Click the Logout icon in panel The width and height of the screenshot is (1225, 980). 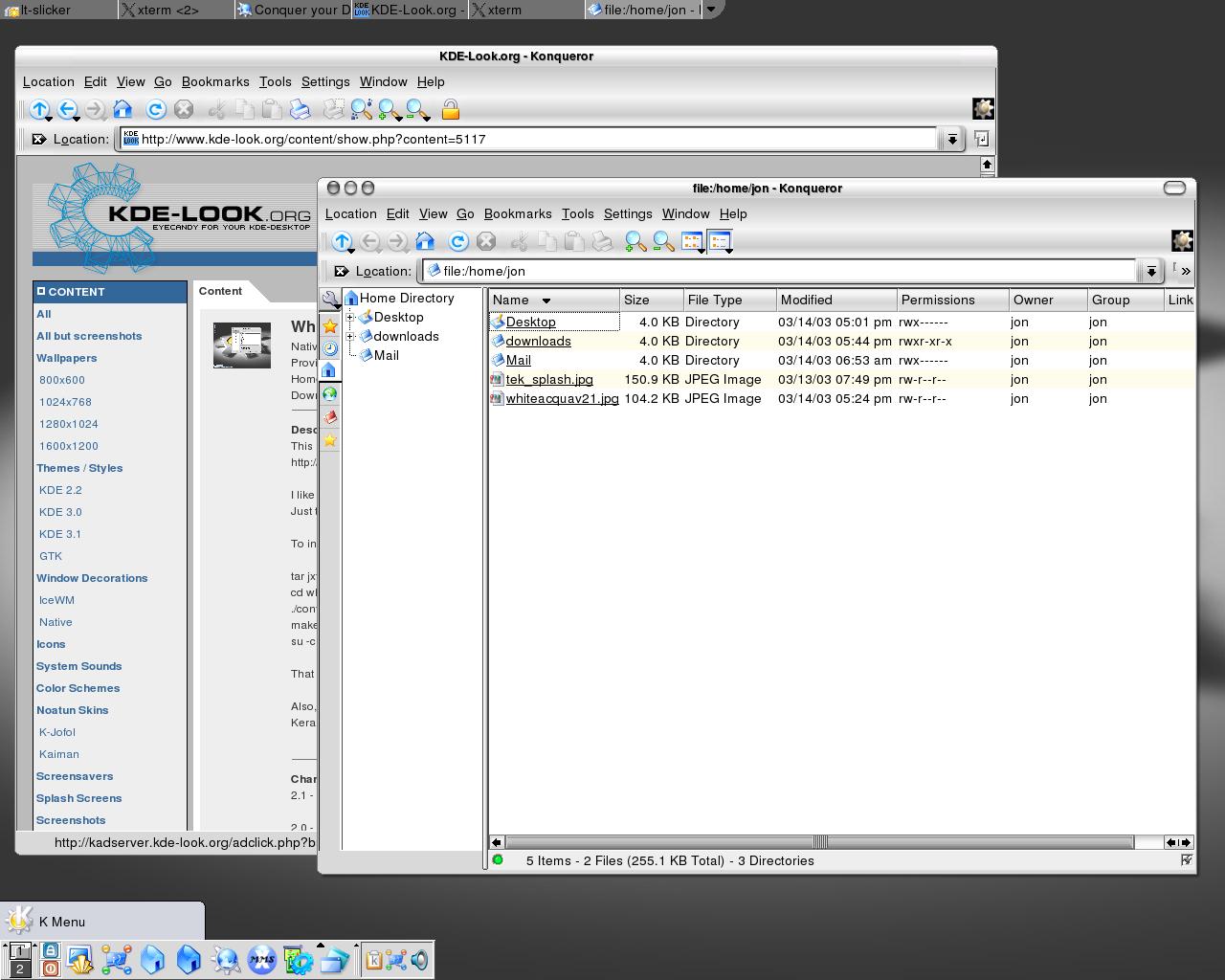pos(51,968)
